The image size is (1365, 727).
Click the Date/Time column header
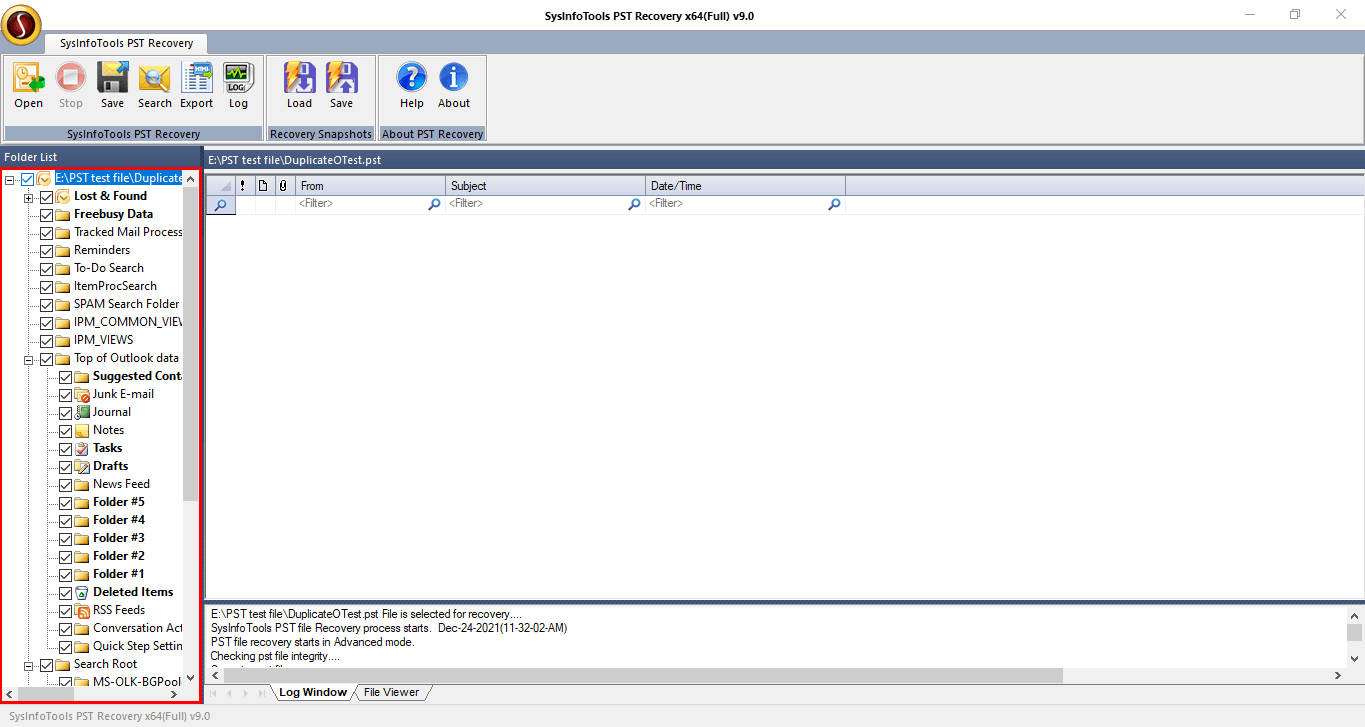[x=746, y=185]
